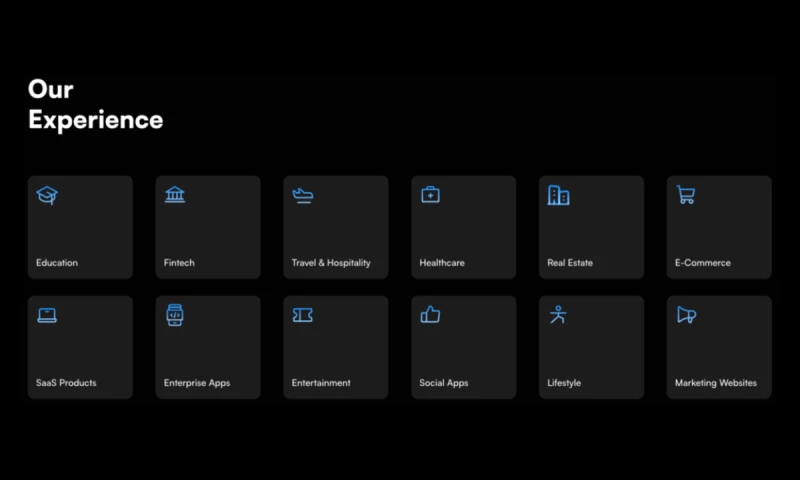Image resolution: width=800 pixels, height=480 pixels.
Task: Click the person figure Lifestyle icon
Action: pos(558,315)
